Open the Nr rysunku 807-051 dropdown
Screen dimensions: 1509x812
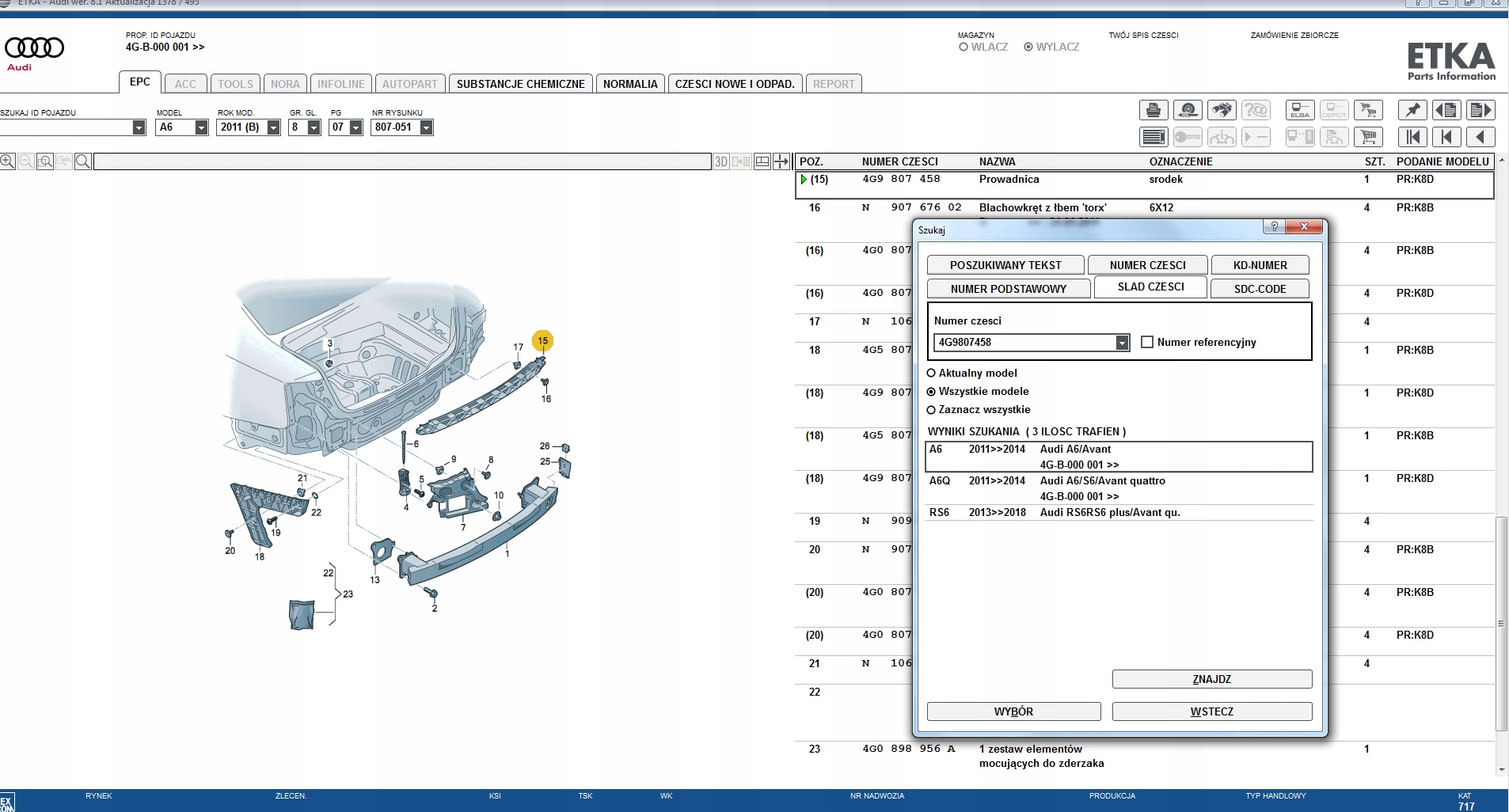[x=426, y=127]
